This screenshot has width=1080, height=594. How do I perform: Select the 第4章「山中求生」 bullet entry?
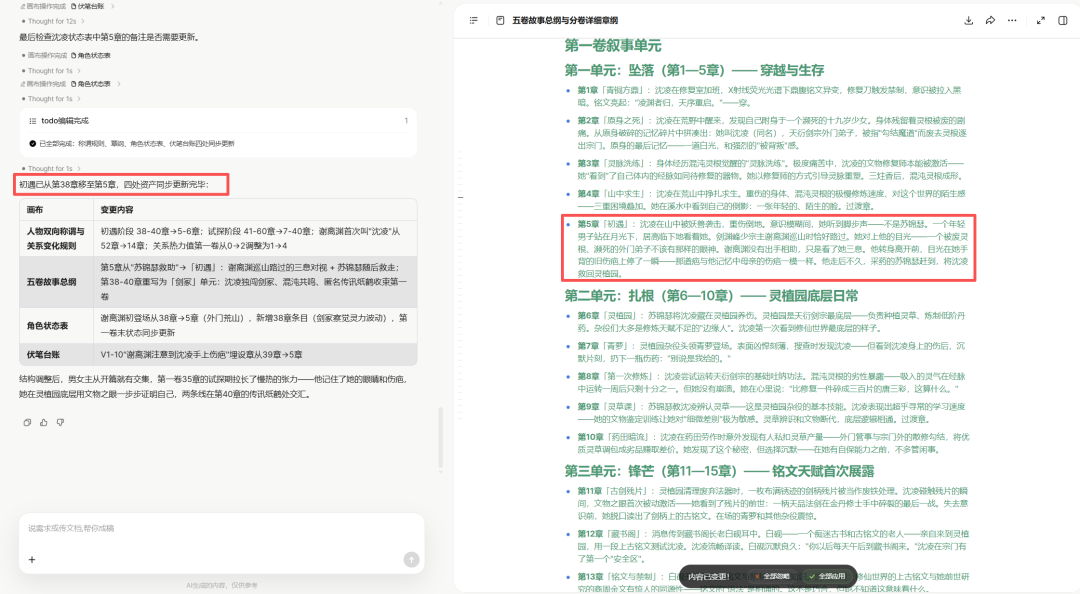click(768, 200)
